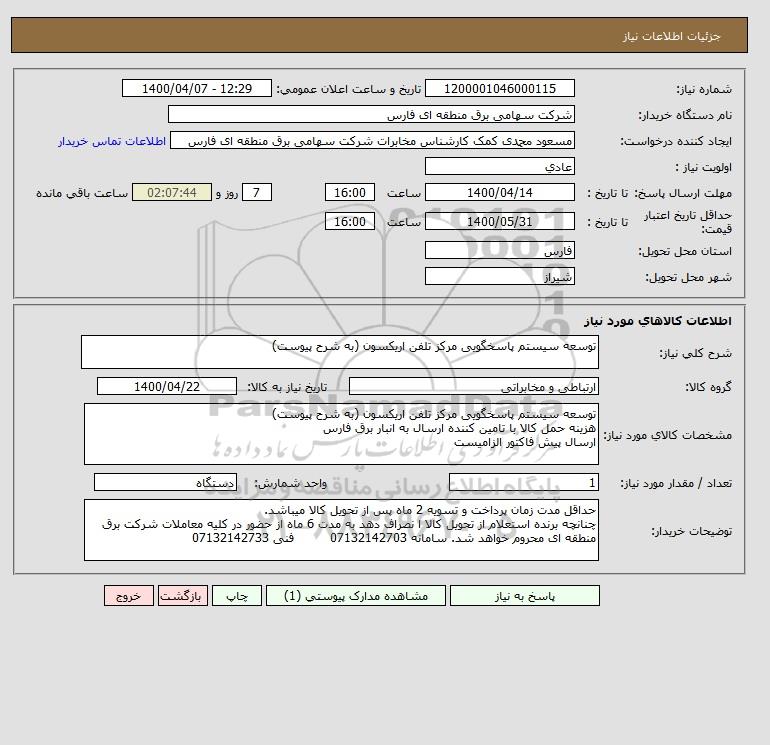Click the مشخصات کالای مورد نیاز text area
This screenshot has width=770, height=745.
click(x=341, y=434)
